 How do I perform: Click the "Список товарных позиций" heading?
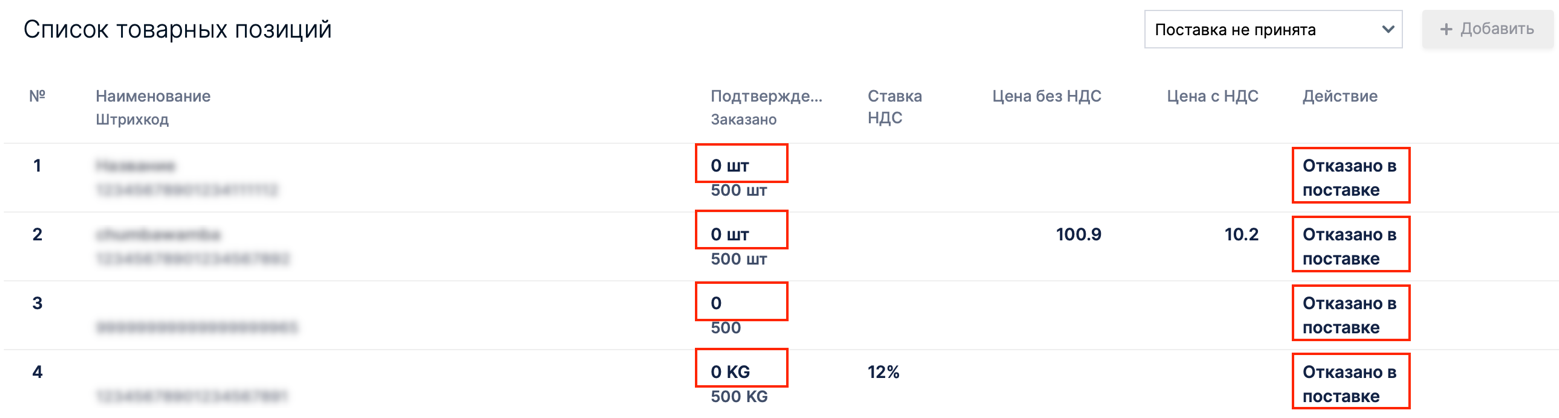(178, 30)
